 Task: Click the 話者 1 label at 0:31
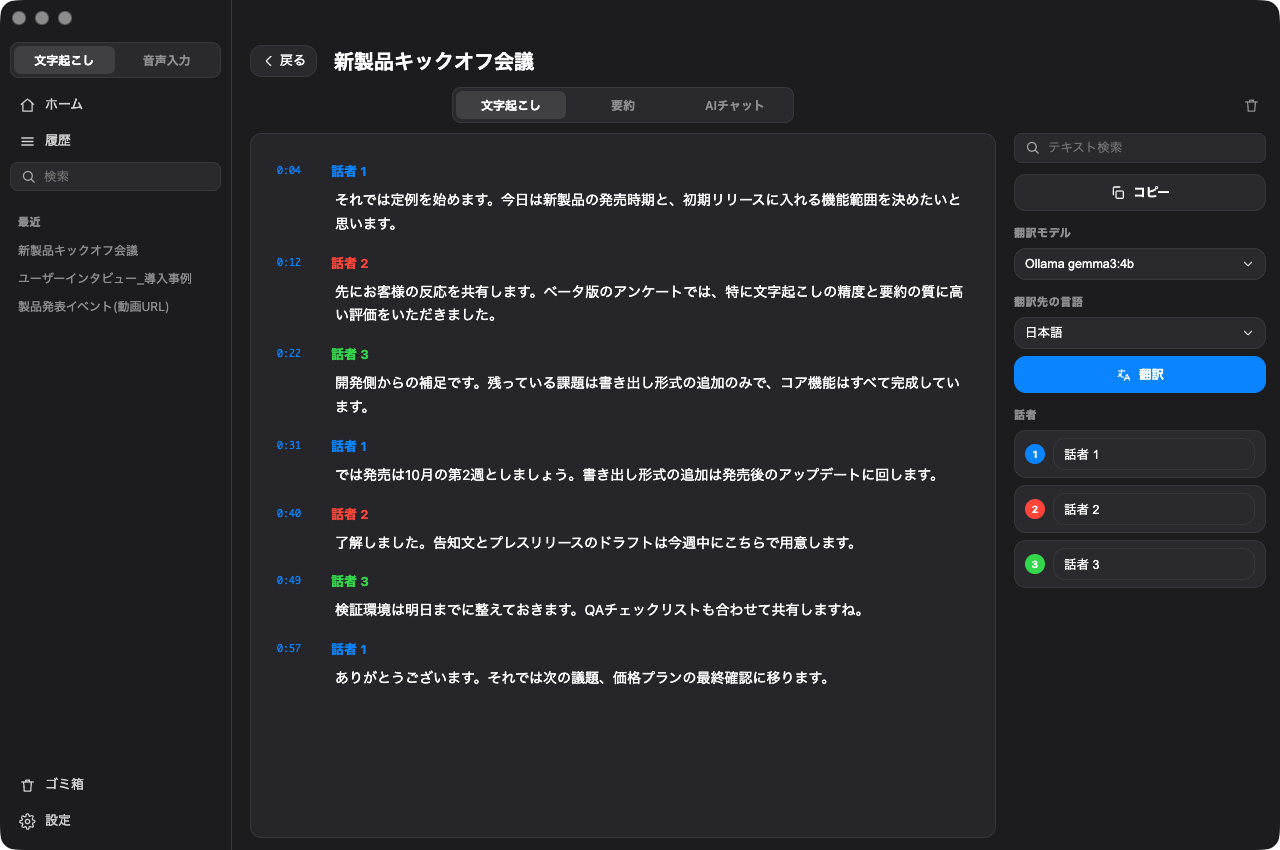tap(349, 446)
